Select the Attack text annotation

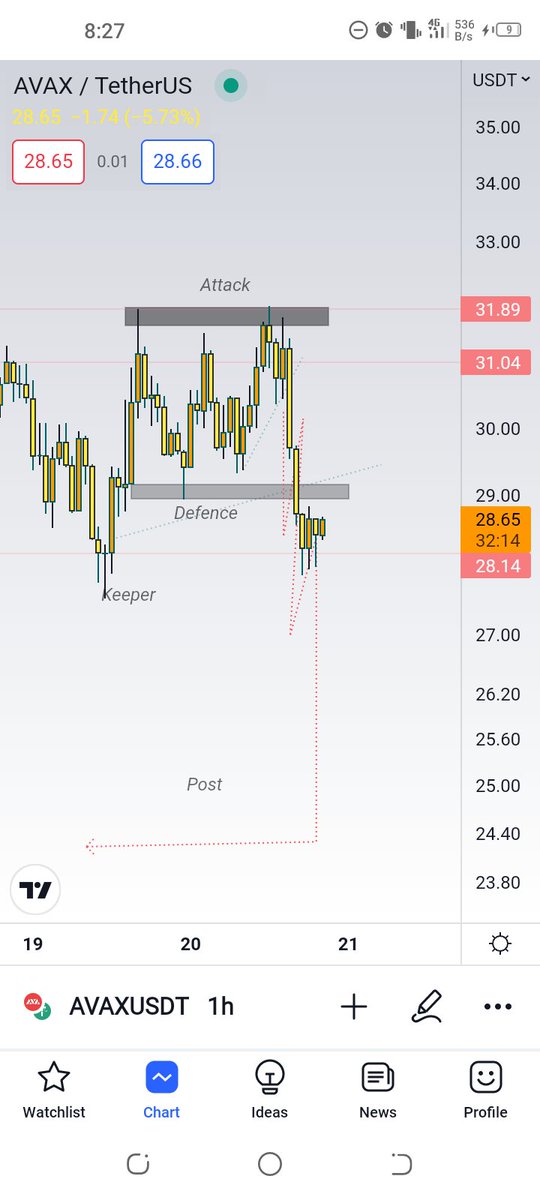pos(225,285)
